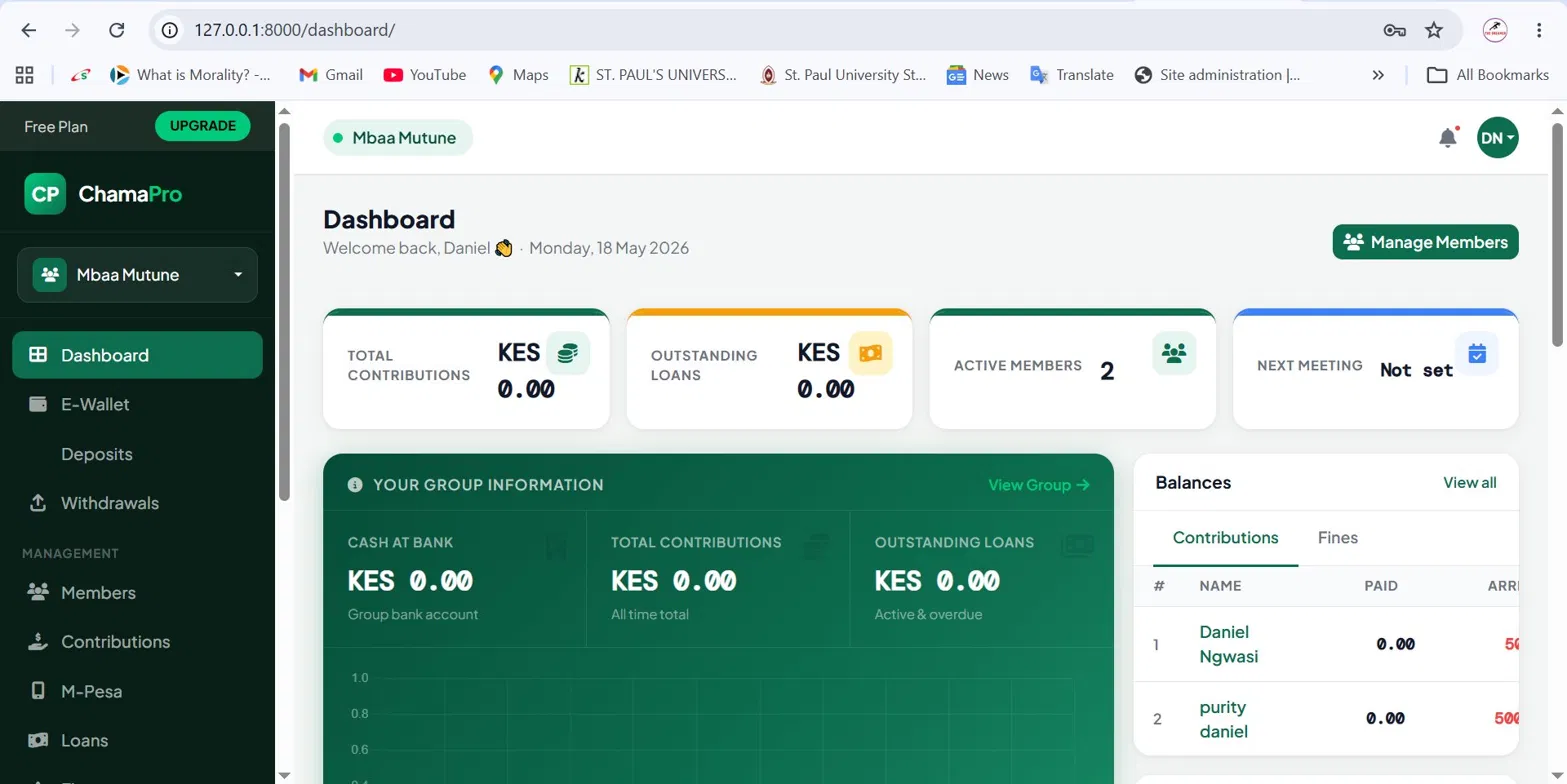Click the NAME column header
The image size is (1567, 784).
(1220, 586)
